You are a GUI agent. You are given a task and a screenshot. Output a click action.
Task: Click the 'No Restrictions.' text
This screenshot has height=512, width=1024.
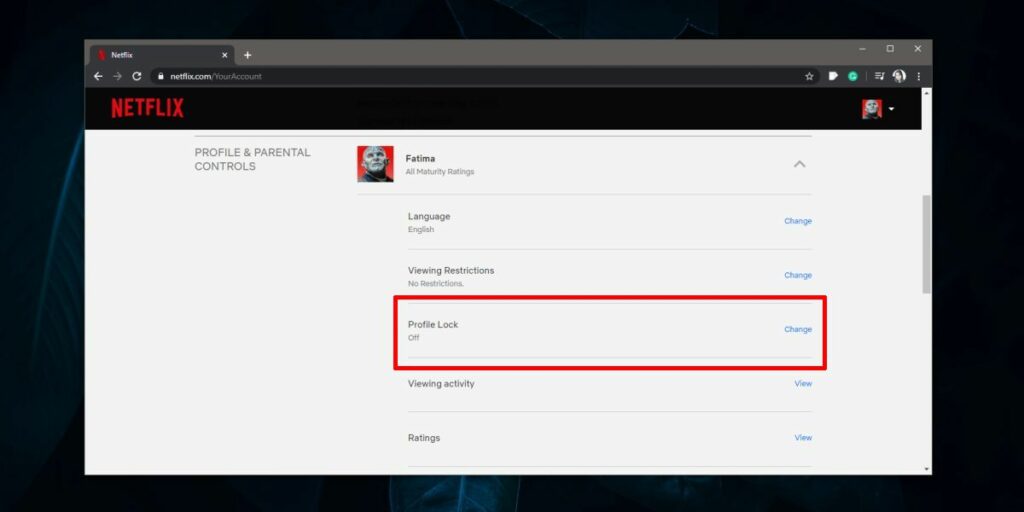[x=436, y=284]
